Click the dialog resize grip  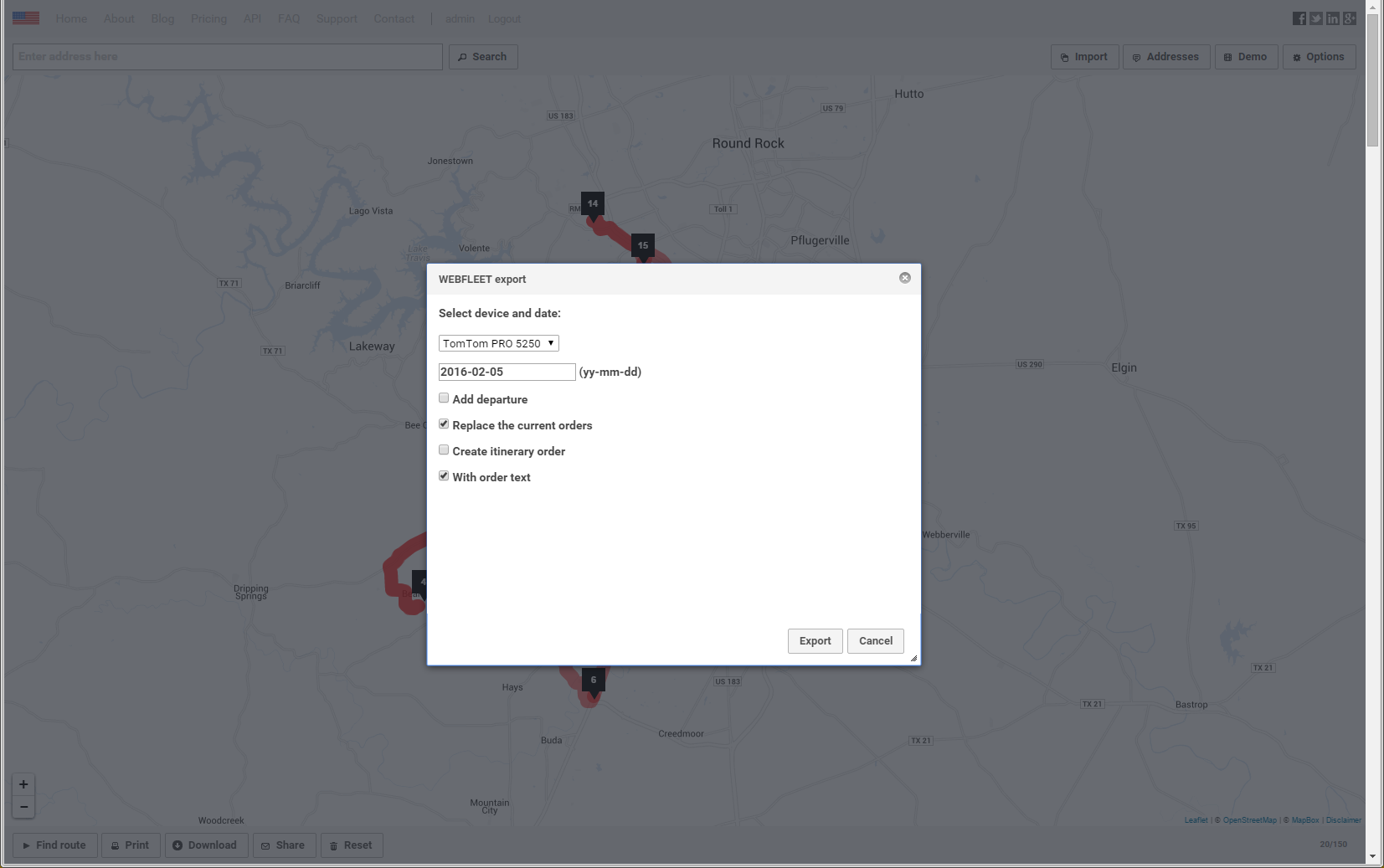tap(913, 658)
